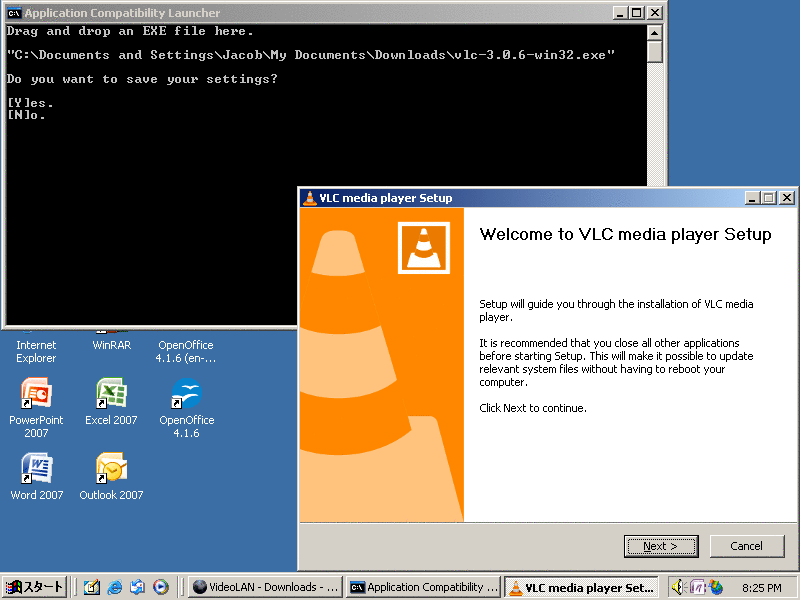The width and height of the screenshot is (800, 600).
Task: Launch Windows Media Player from Quick Launch
Action: (x=161, y=588)
